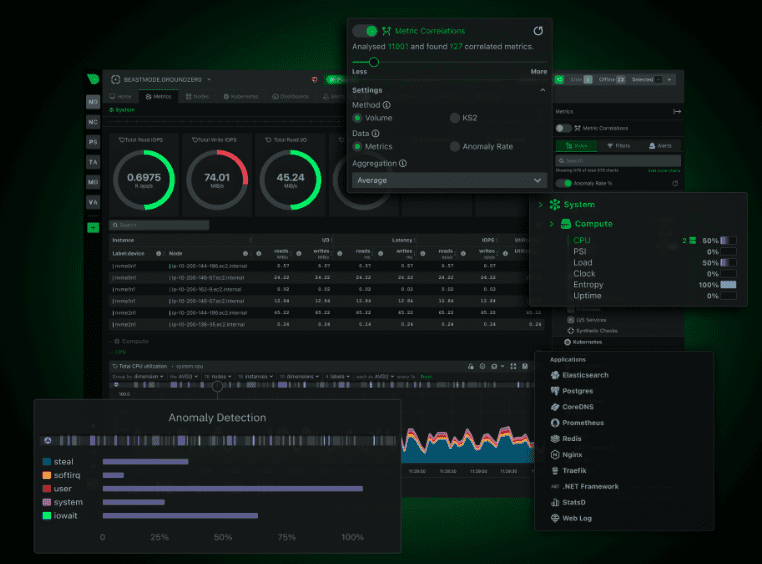Viewport: 762px width, 564px height.
Task: Click the user anomaly bar
Action: (x=232, y=489)
